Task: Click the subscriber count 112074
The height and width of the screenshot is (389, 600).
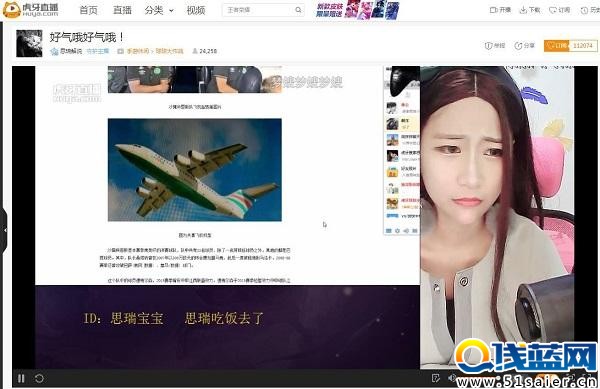Action: coord(583,46)
